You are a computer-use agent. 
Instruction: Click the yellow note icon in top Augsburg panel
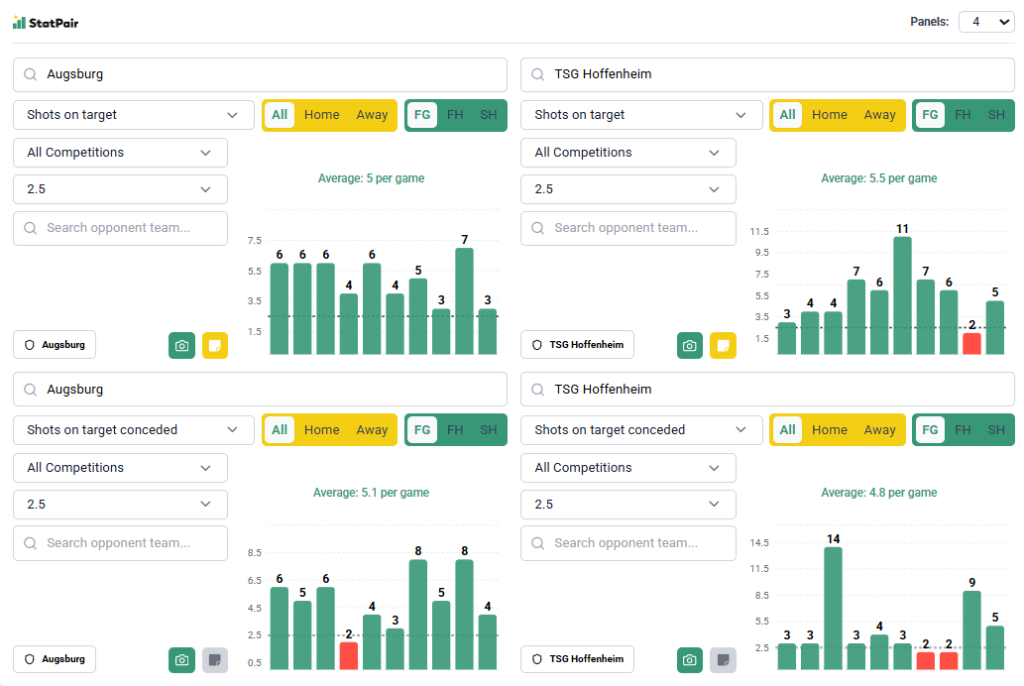[x=215, y=345]
